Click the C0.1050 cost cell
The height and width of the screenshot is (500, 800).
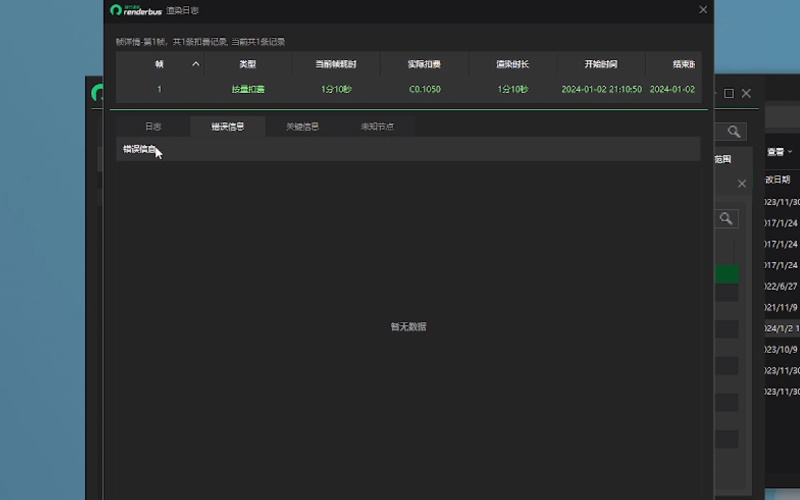424,89
